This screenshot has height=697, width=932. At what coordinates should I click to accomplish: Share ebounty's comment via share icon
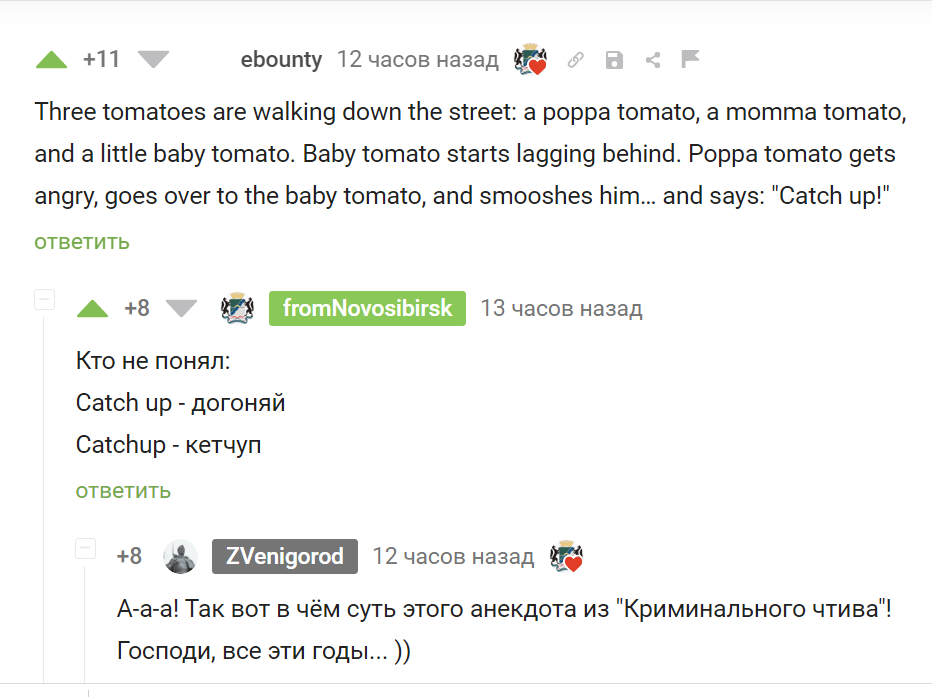653,60
